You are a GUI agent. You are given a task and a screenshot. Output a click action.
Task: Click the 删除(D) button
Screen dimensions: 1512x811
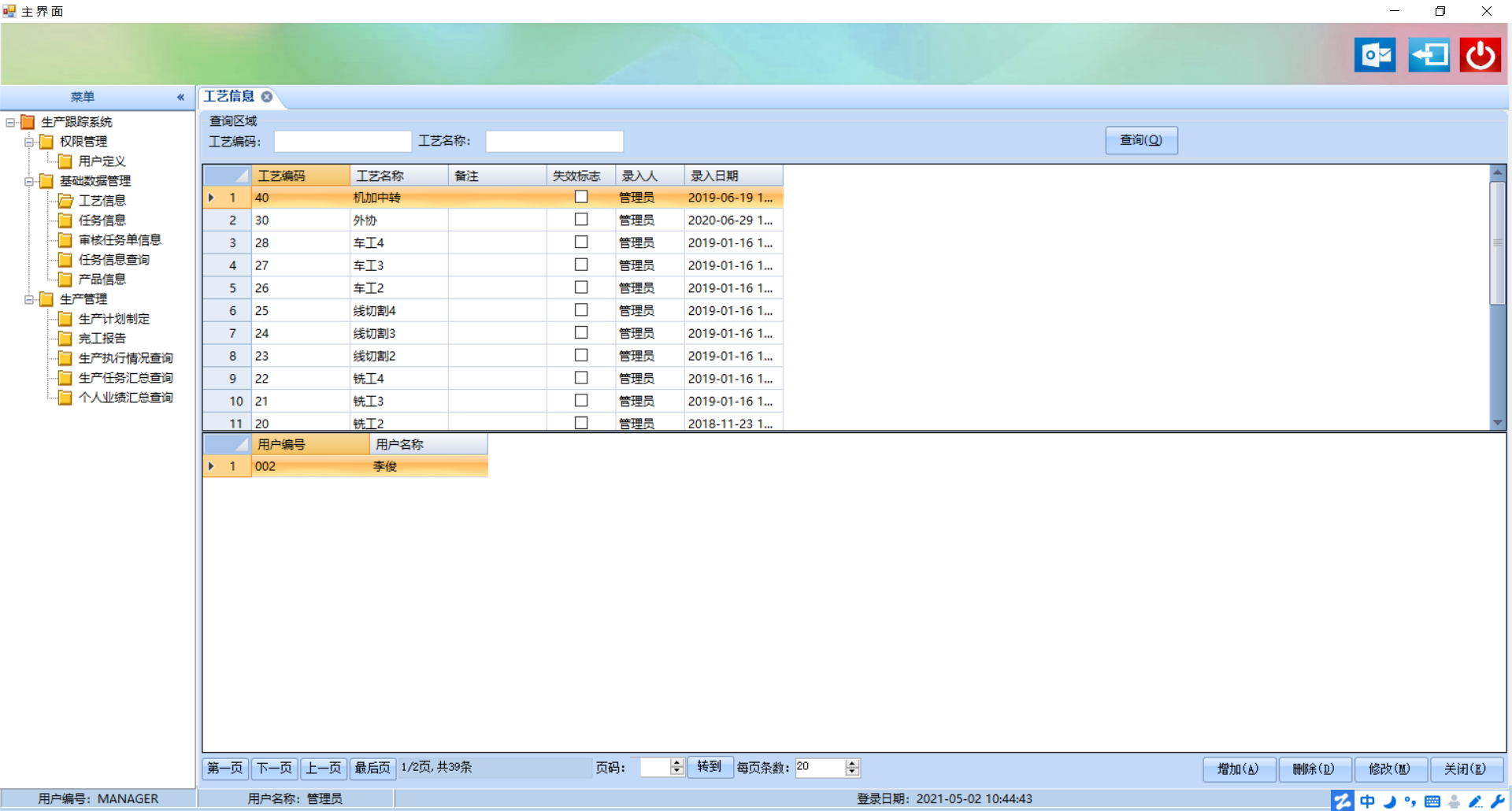[1314, 769]
